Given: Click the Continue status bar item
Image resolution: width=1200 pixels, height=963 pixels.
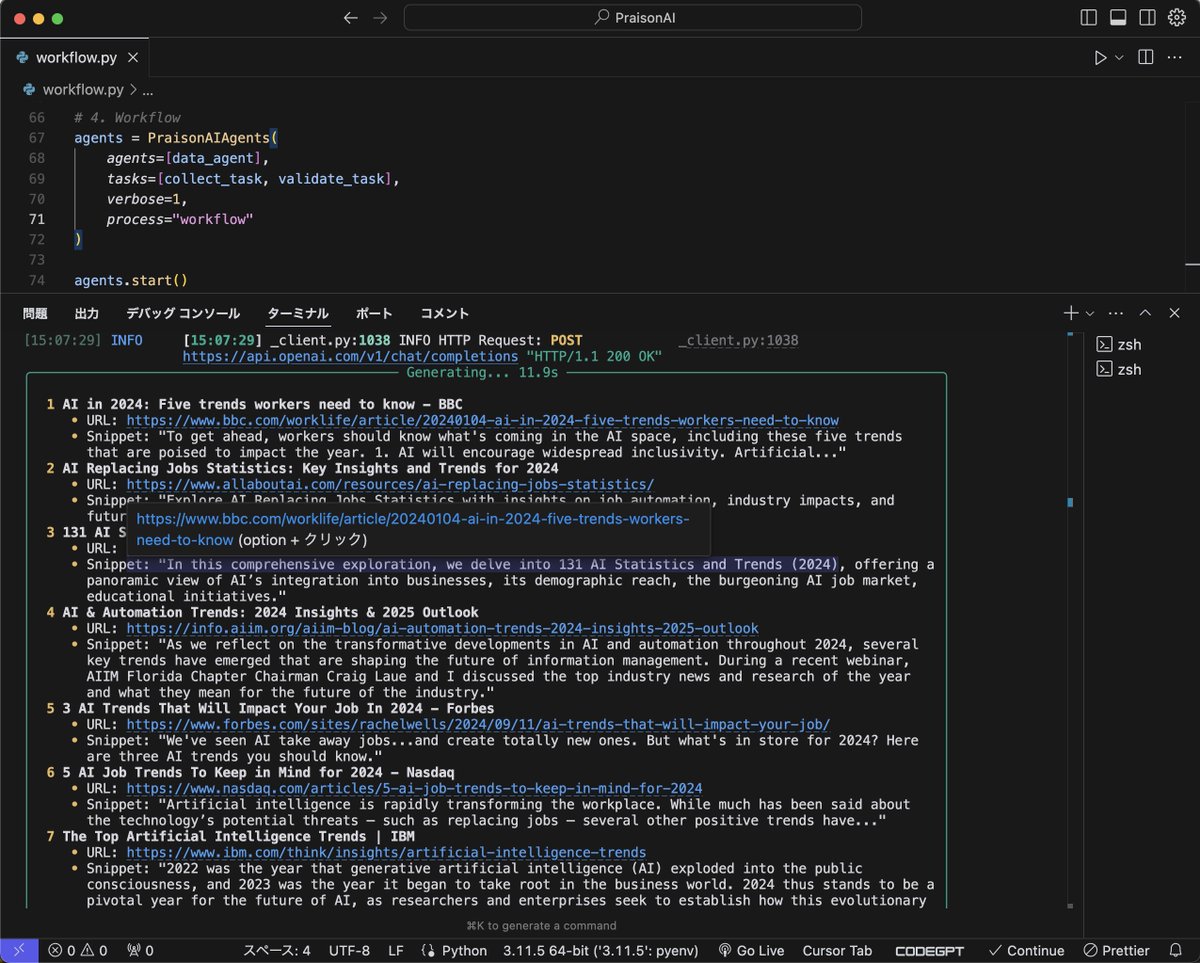Looking at the screenshot, I should [1026, 951].
